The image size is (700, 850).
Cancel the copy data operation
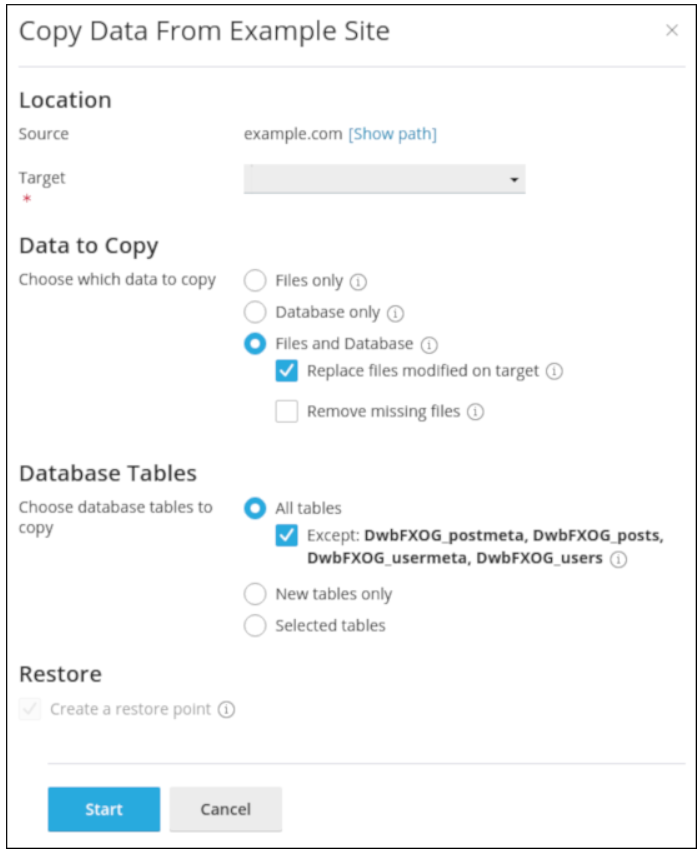(x=226, y=809)
